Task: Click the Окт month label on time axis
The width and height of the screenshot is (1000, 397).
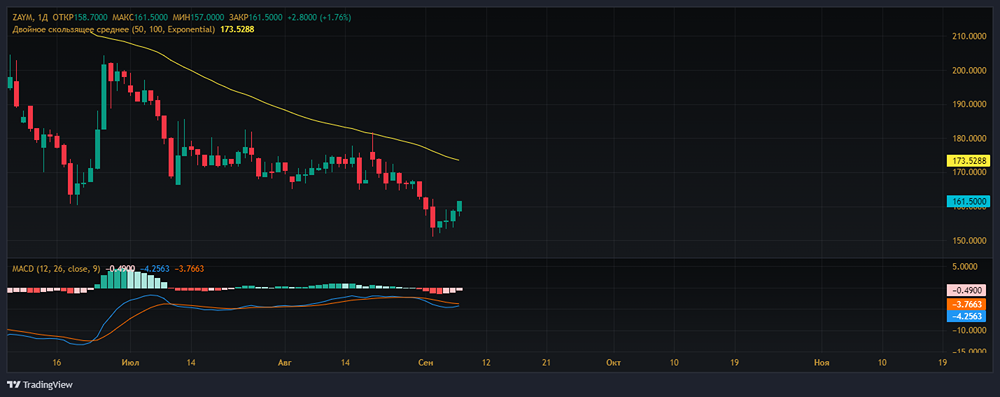Action: click(x=614, y=363)
